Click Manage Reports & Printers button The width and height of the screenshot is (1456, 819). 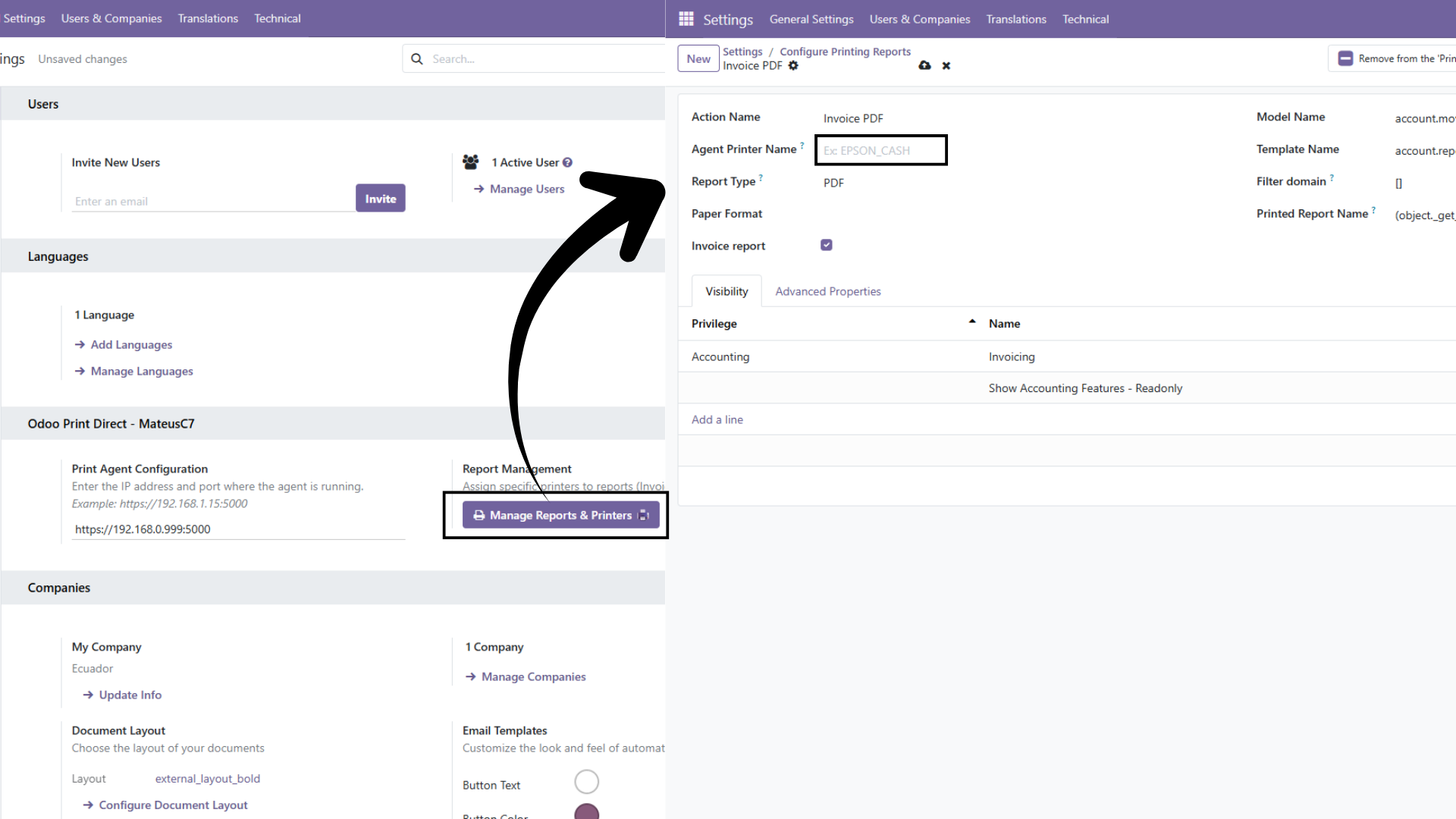(x=560, y=515)
